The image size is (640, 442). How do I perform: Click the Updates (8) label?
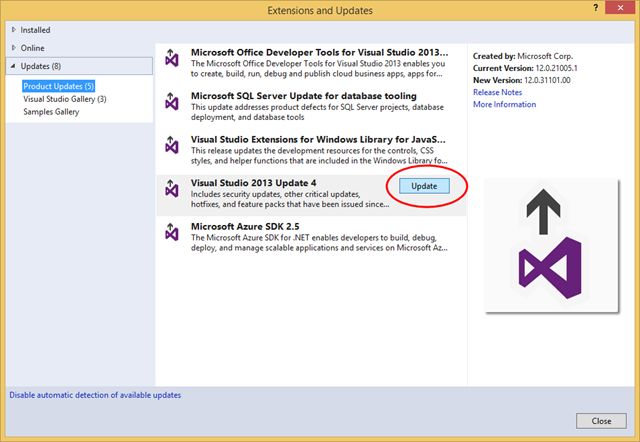pos(41,66)
